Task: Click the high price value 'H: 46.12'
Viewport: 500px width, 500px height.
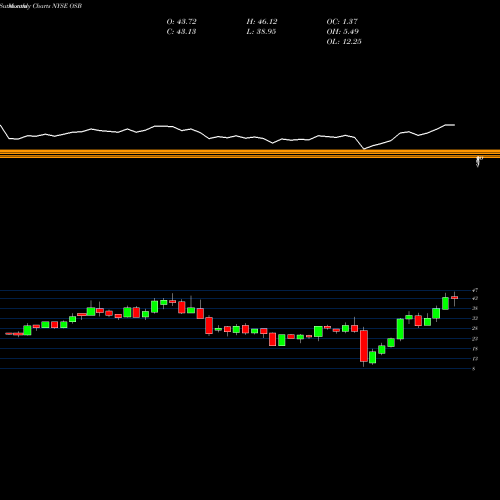Action: point(262,22)
